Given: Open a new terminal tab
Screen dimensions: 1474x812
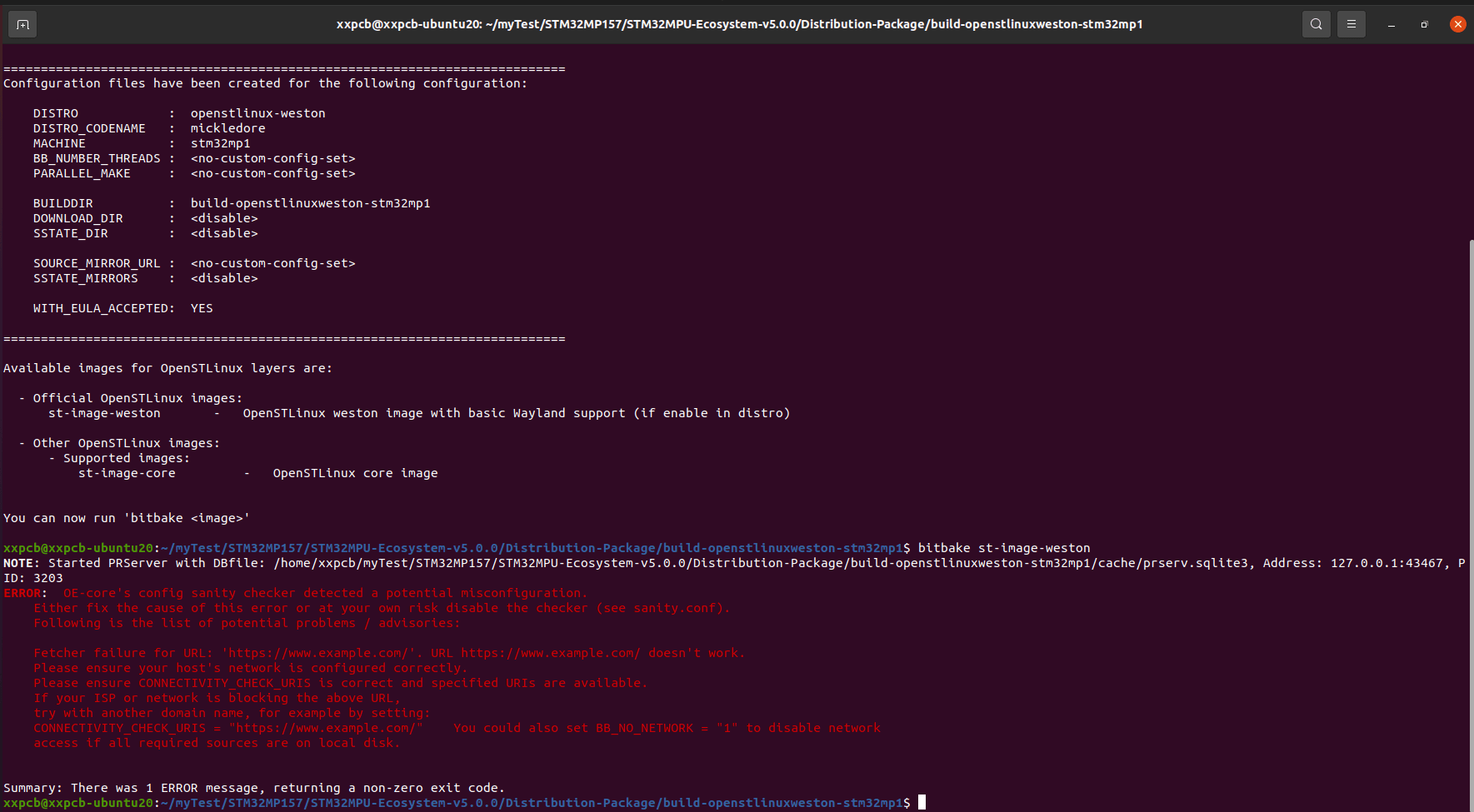Looking at the screenshot, I should [x=22, y=24].
